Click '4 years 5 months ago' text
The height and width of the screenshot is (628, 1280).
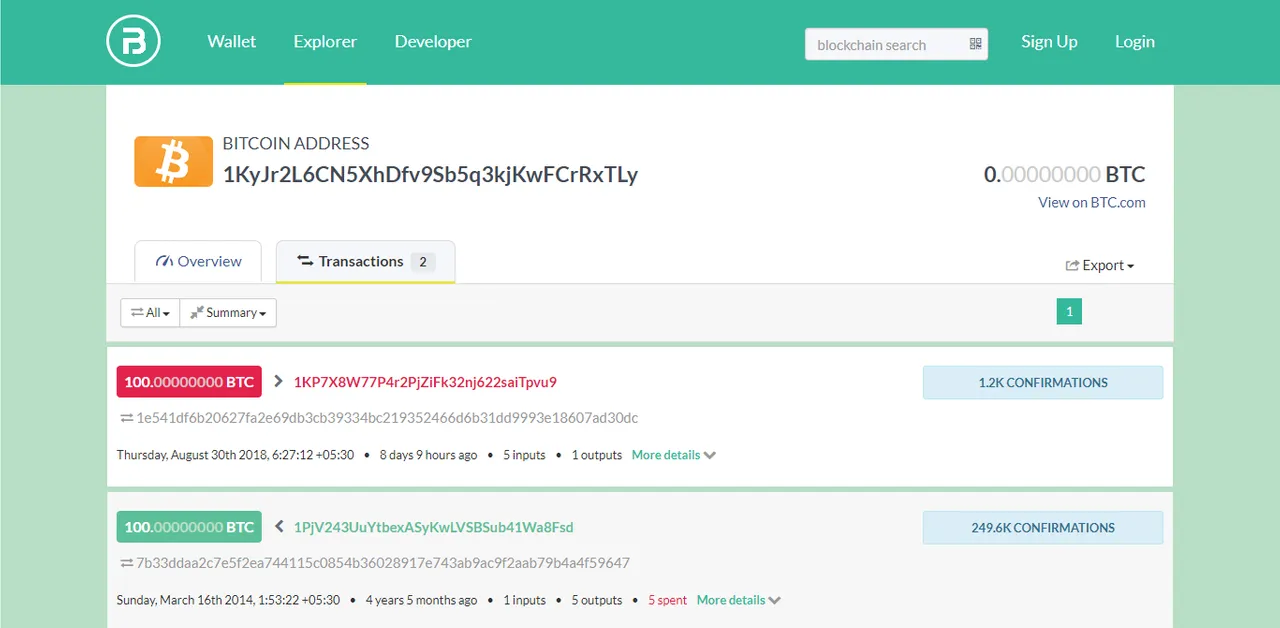pos(421,600)
